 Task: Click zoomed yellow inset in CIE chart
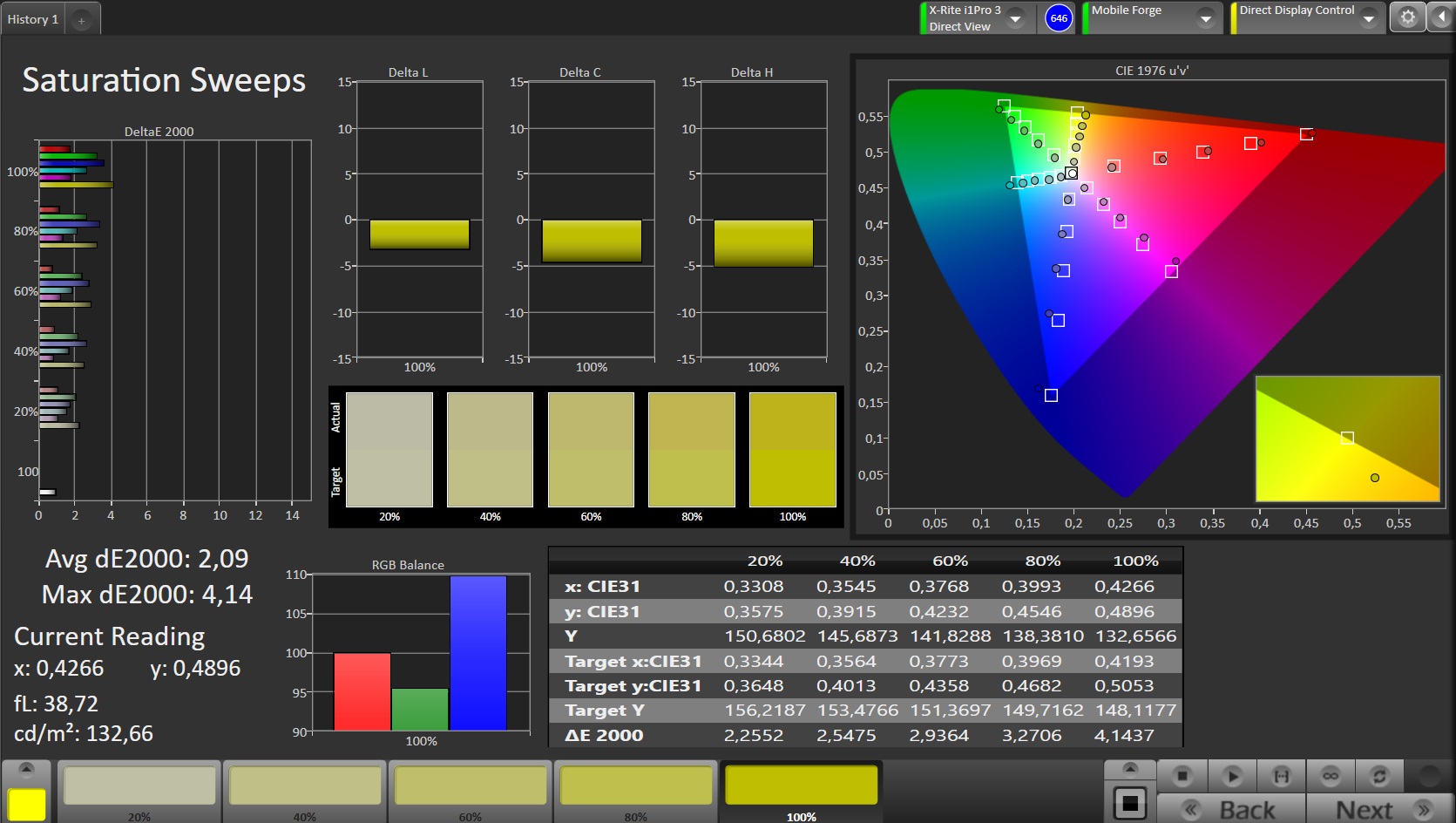(1347, 439)
